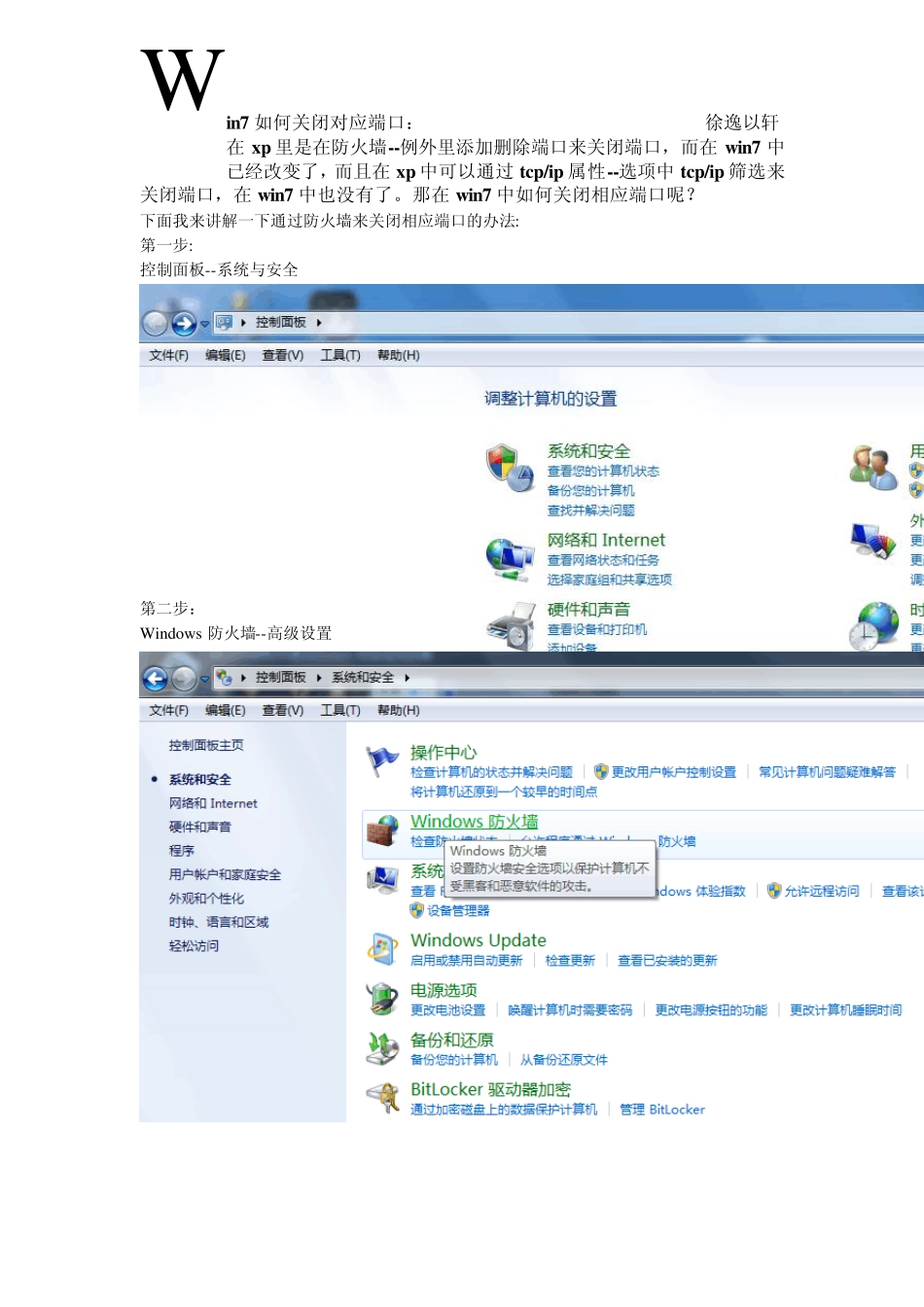This screenshot has width=924, height=1307.
Task: Click the appearance color fan monitor icon
Action: tap(872, 540)
